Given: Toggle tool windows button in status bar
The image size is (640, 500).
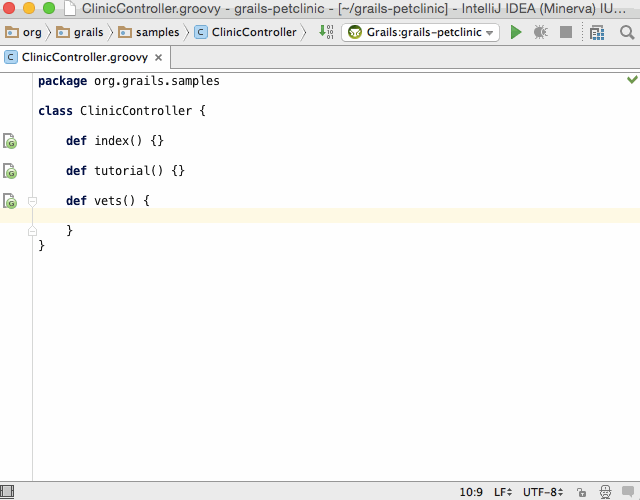Looking at the screenshot, I should 7,491.
